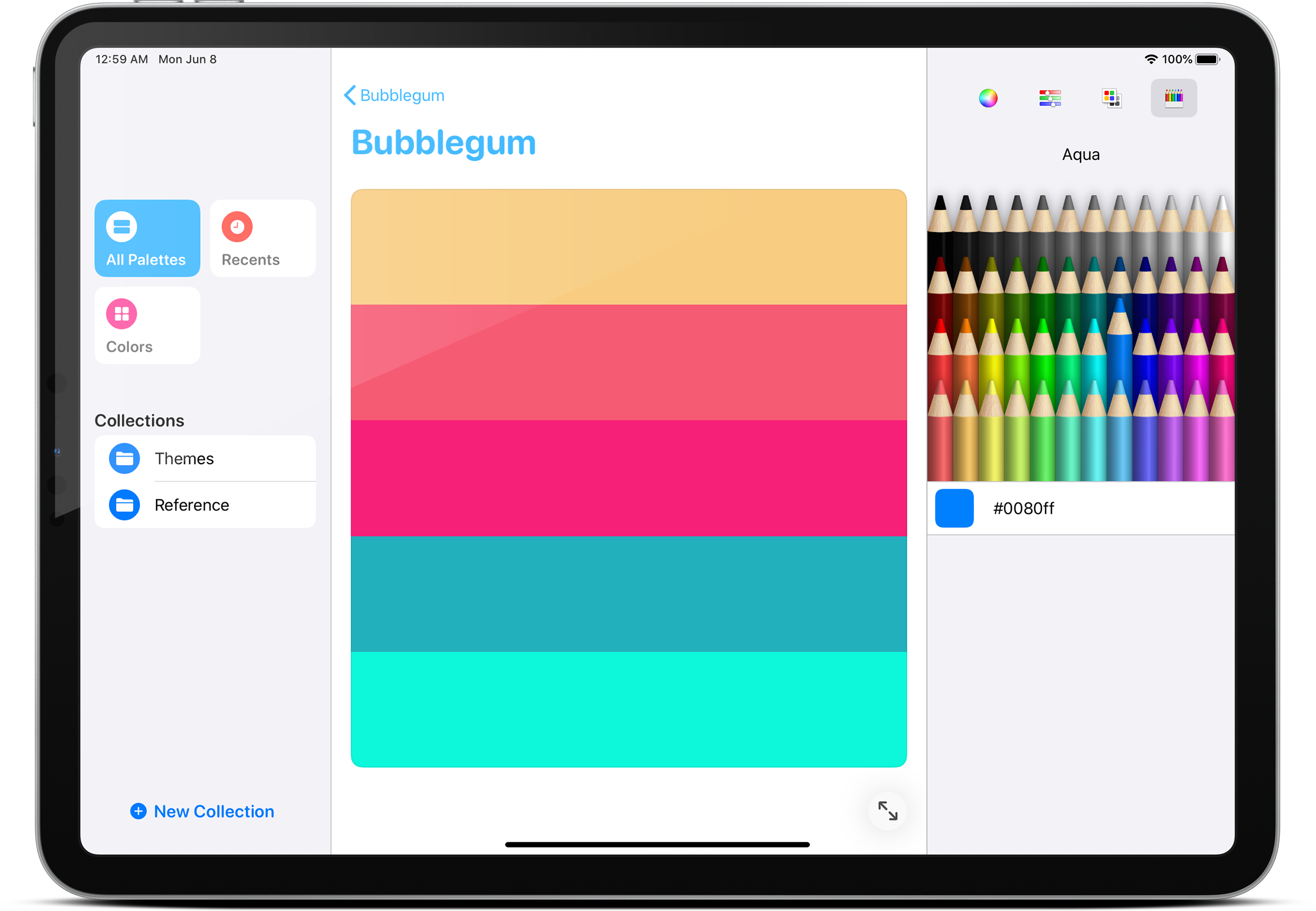Select the bright cyan bottom swatch
This screenshot has height=911, width=1316.
(x=628, y=709)
